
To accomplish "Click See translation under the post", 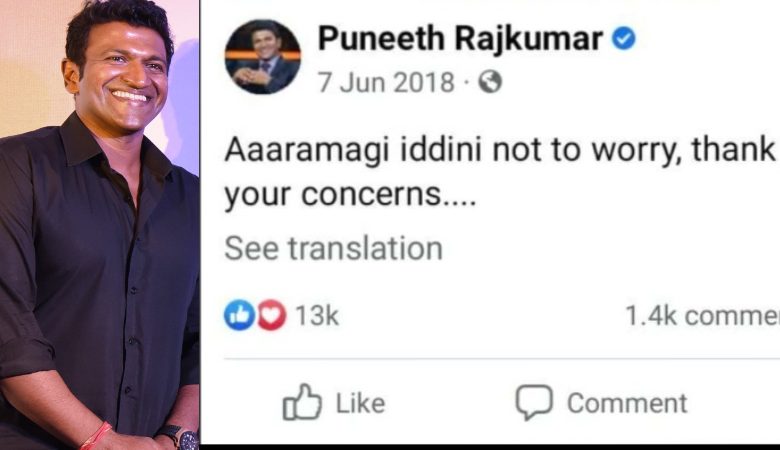I will coord(333,248).
